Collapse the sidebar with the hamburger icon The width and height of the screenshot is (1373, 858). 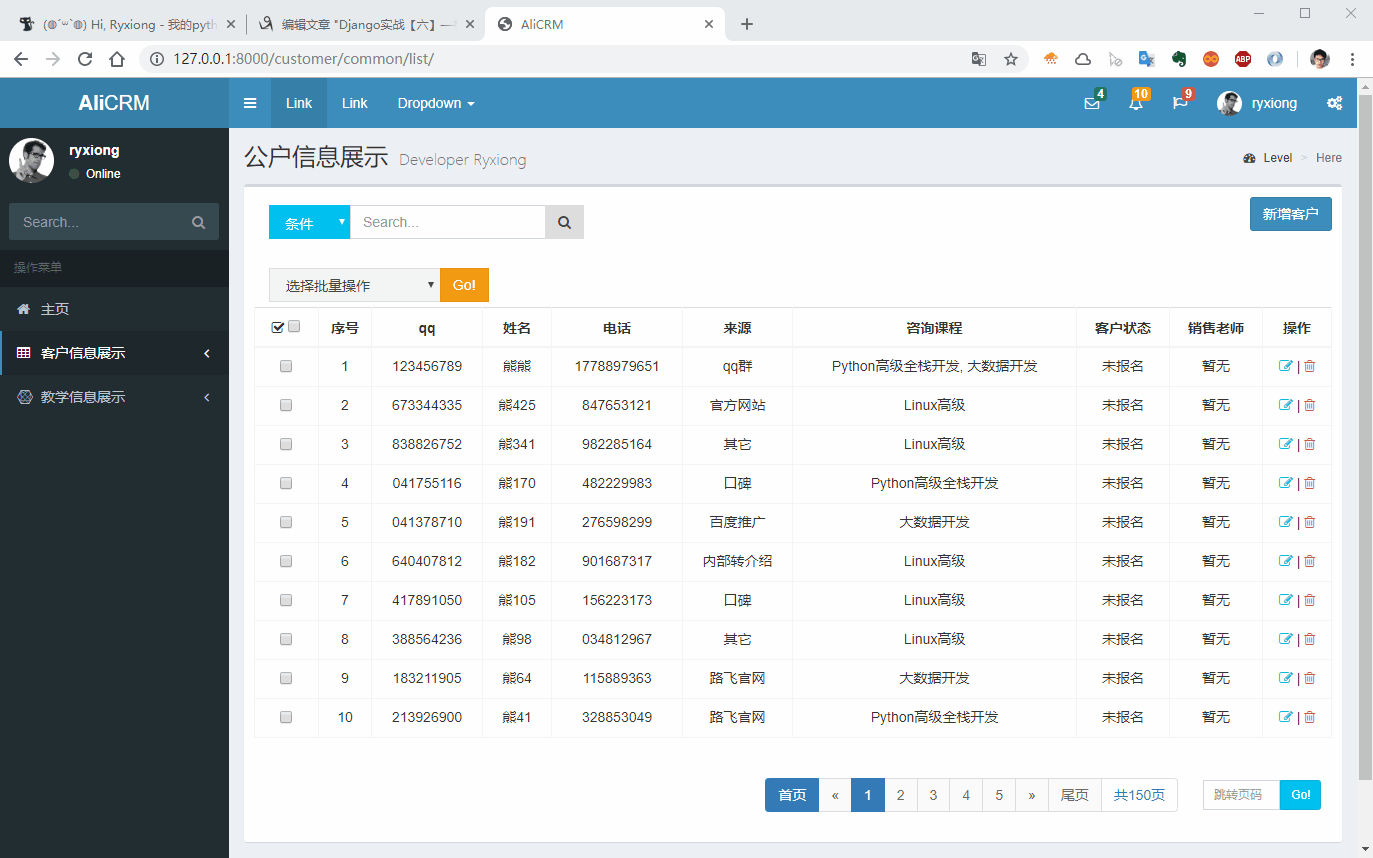click(249, 102)
